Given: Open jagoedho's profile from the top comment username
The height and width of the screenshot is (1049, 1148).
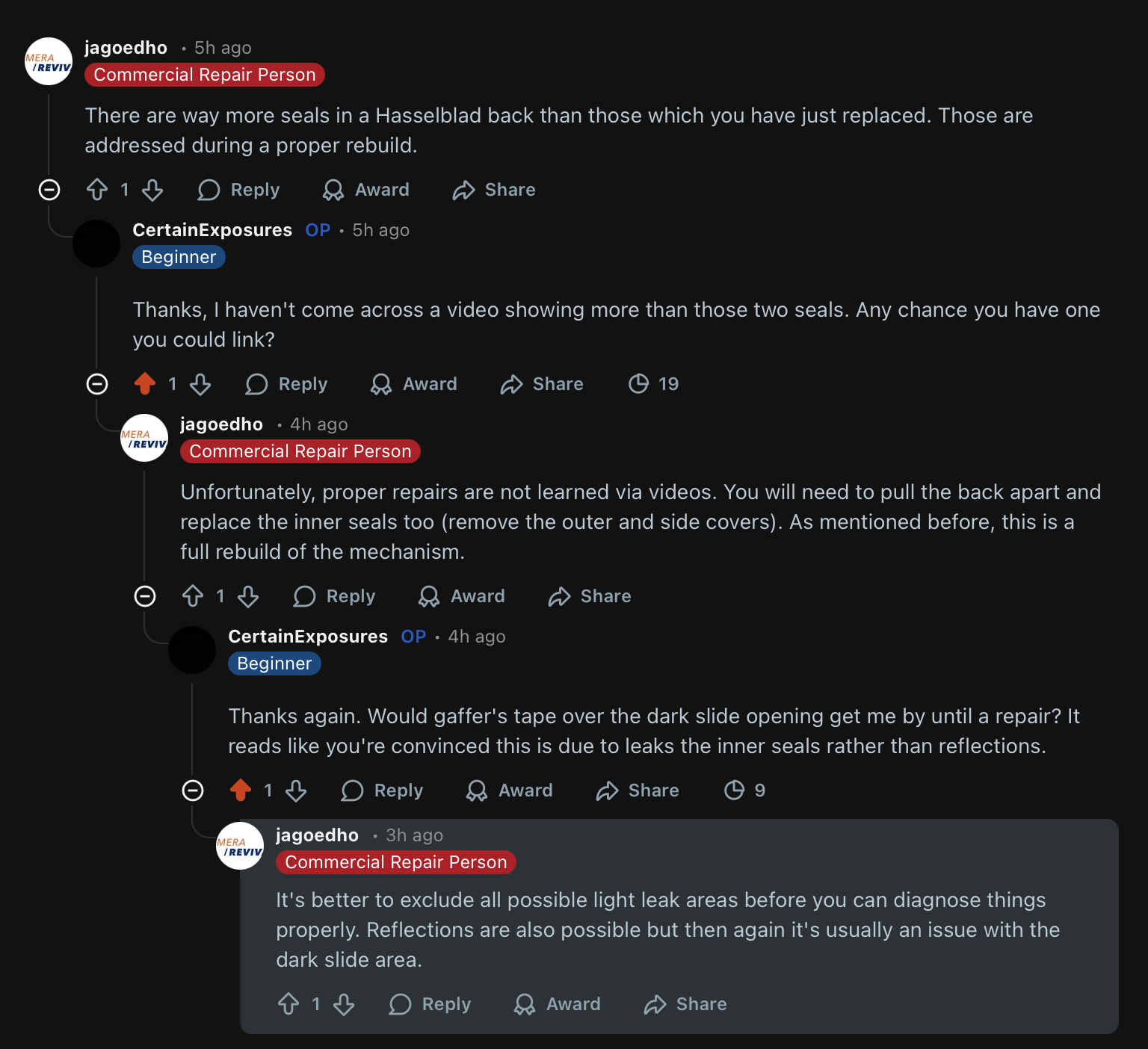Looking at the screenshot, I should (126, 48).
